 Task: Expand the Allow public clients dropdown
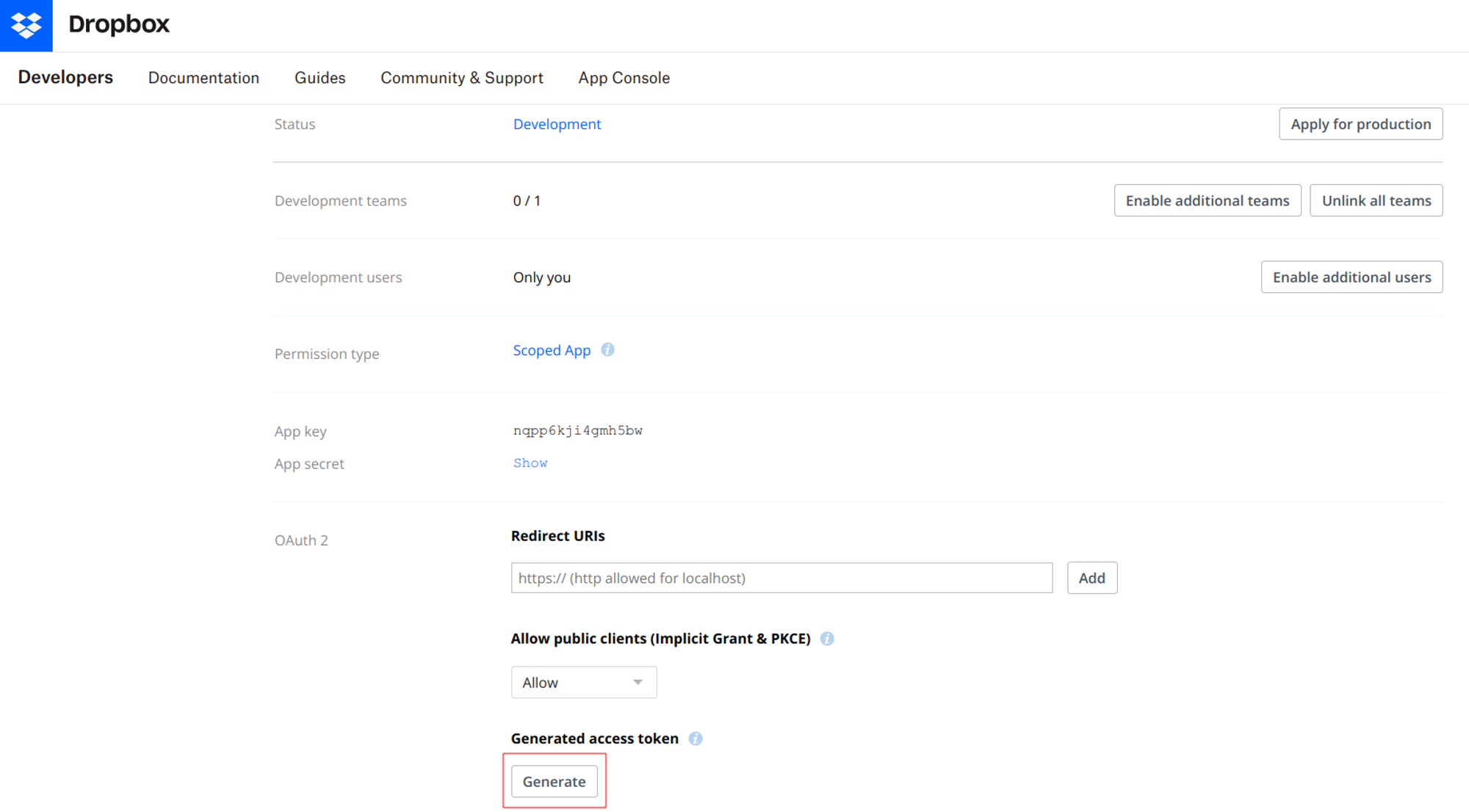point(584,683)
